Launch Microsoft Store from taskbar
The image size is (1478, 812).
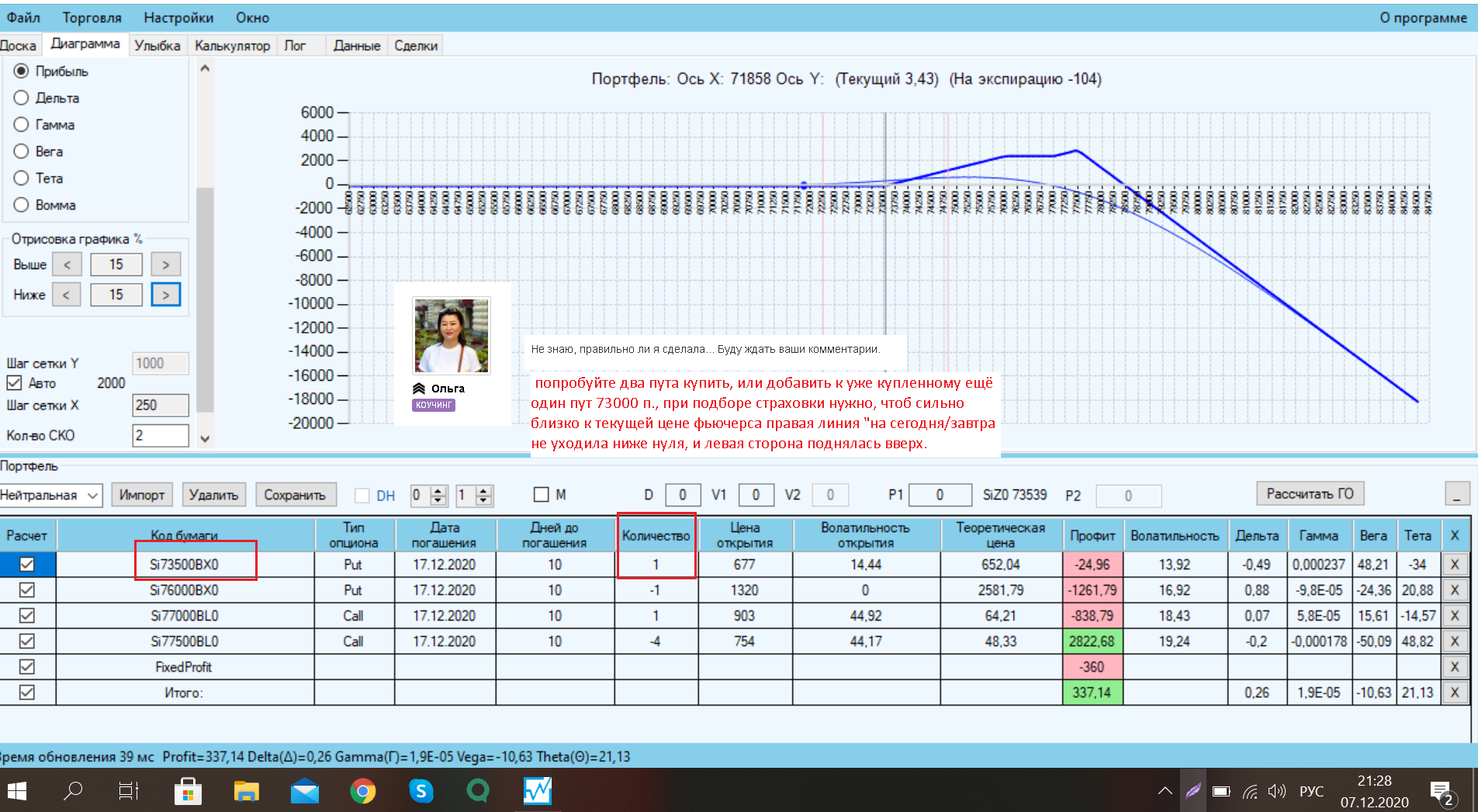pos(188,791)
